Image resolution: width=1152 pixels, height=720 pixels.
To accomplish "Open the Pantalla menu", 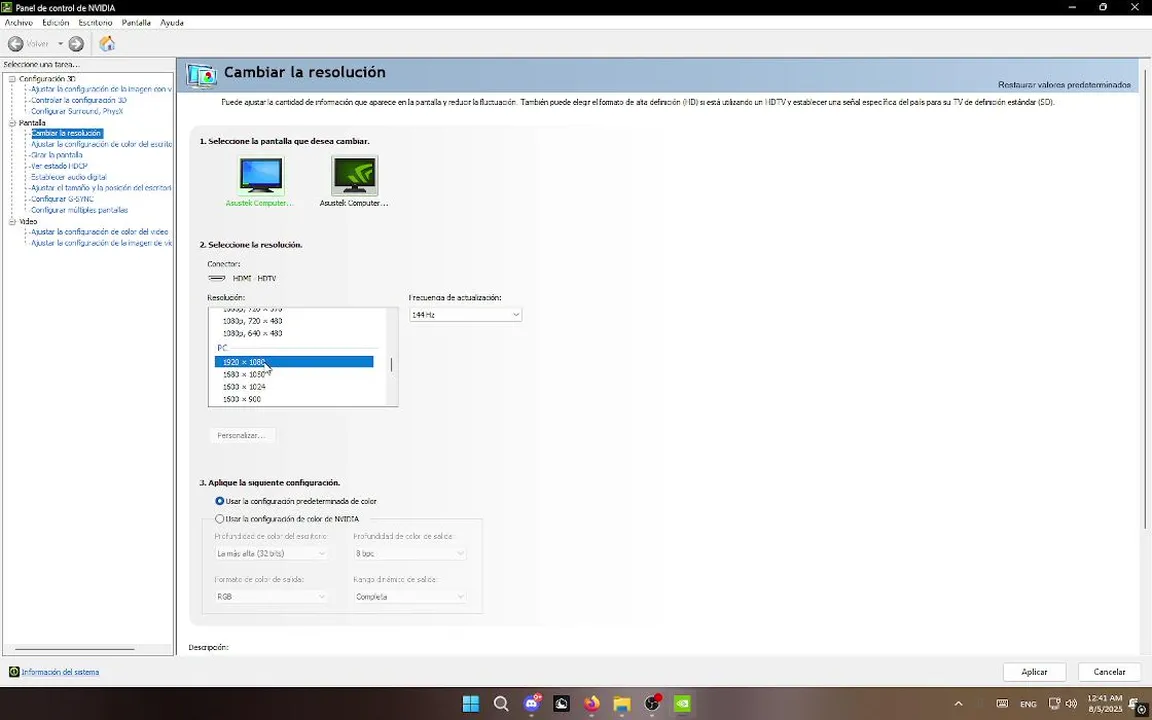I will coord(136,23).
